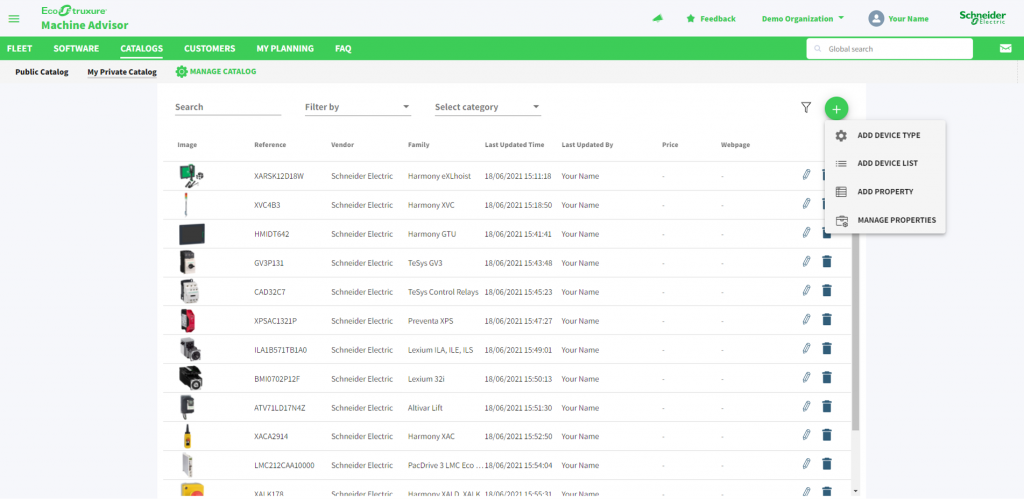Click the Feedback link
The width and height of the screenshot is (1024, 499).
[x=718, y=19]
